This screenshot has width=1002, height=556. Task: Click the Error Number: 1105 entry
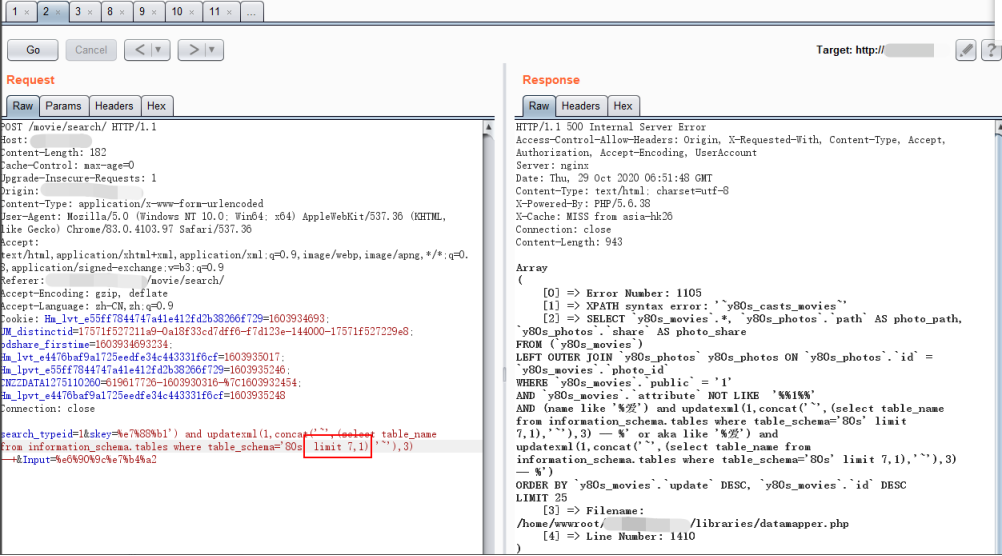pos(622,293)
